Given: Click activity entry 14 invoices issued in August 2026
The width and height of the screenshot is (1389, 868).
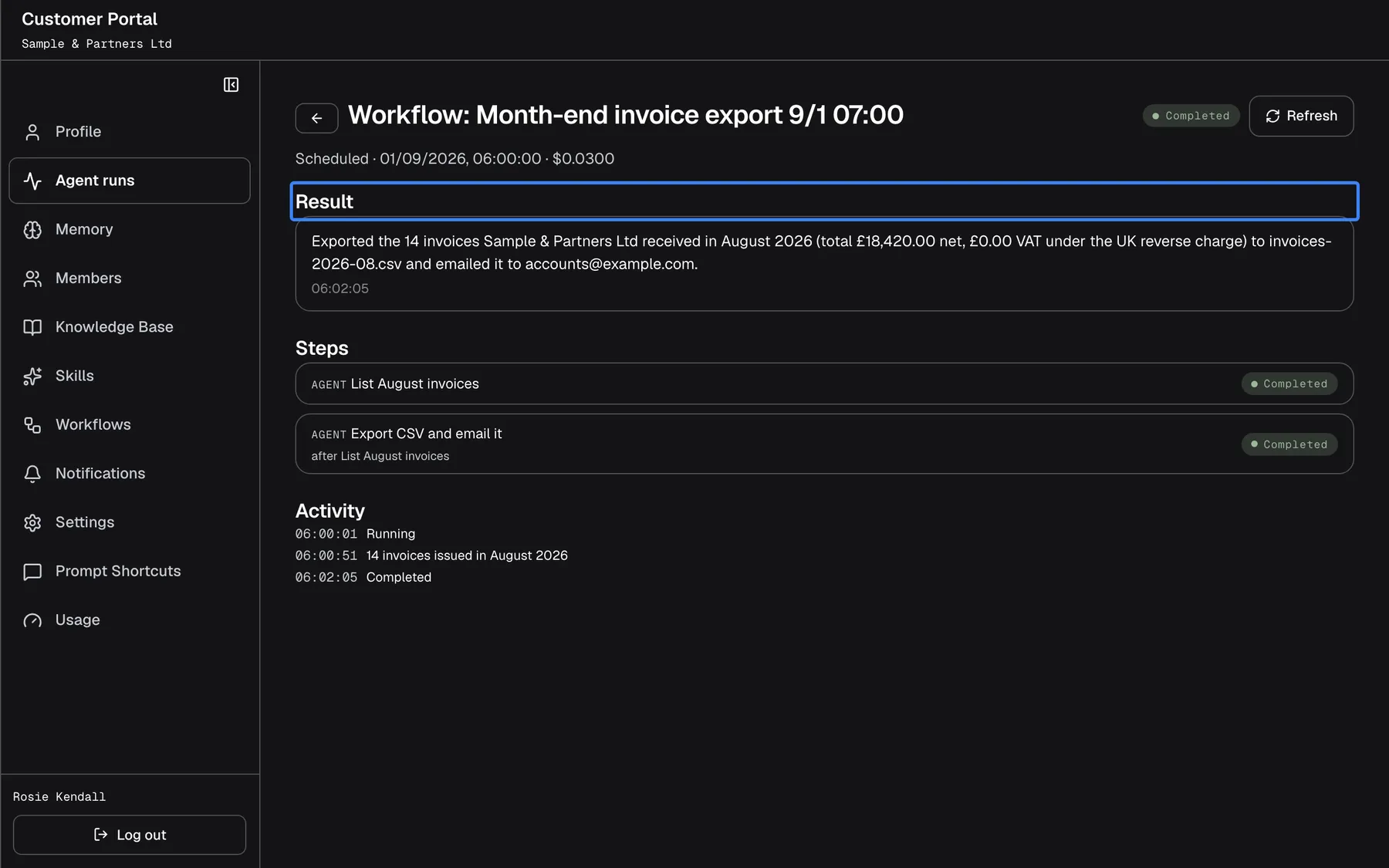Looking at the screenshot, I should [431, 556].
